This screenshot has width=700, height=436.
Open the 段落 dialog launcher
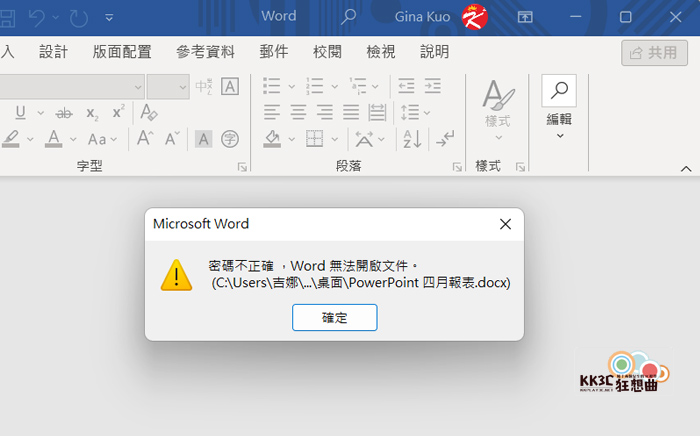(x=457, y=167)
